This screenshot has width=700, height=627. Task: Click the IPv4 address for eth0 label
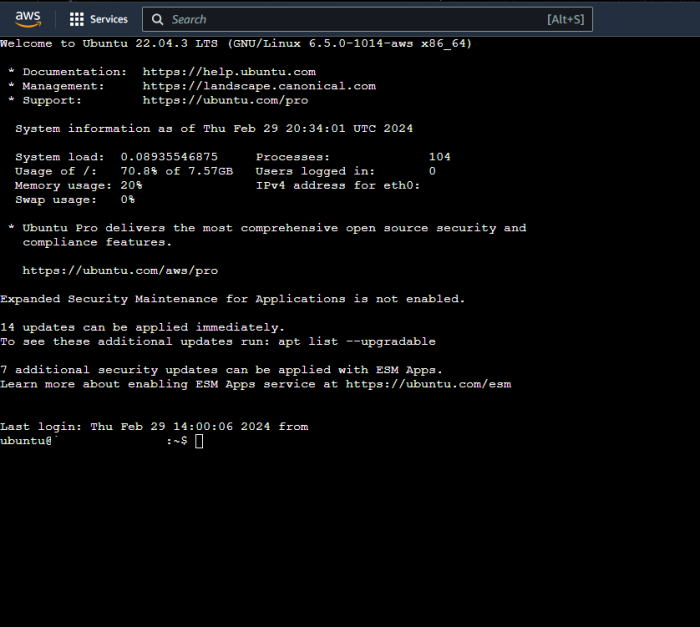pyautogui.click(x=338, y=185)
